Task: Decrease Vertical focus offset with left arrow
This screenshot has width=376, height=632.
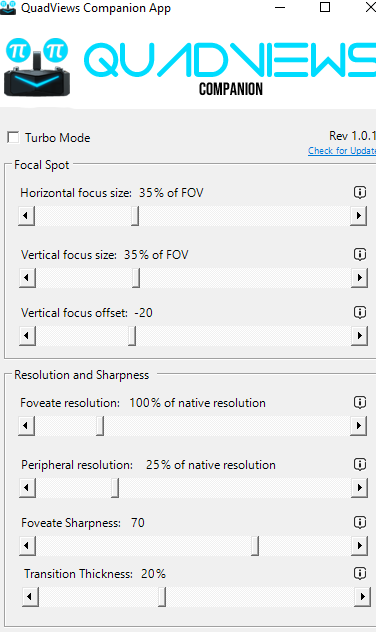Action: coord(27,336)
